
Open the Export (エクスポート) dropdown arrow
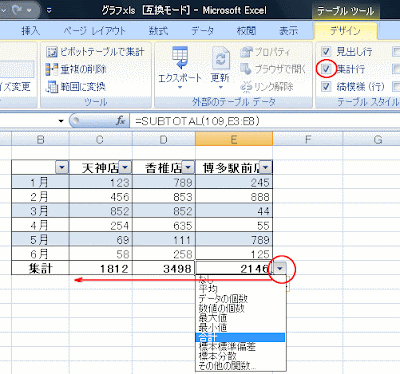click(x=180, y=88)
